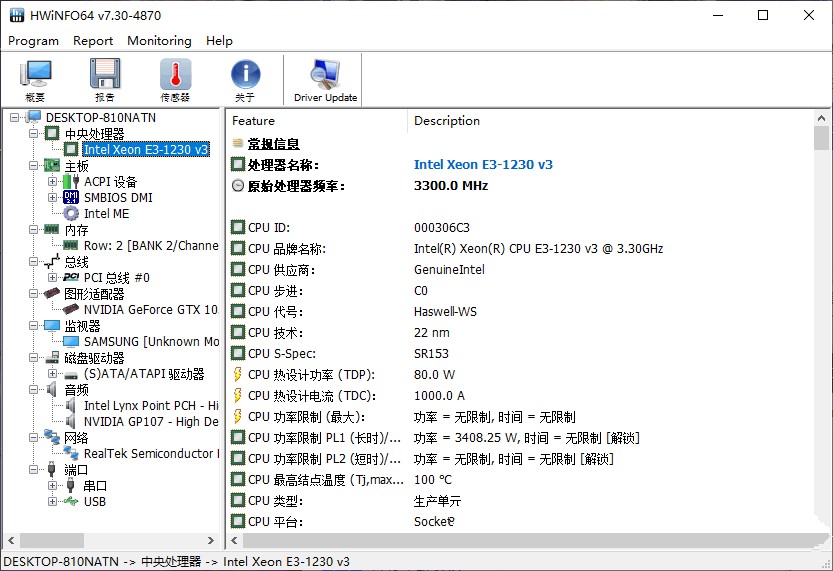This screenshot has height=571, width=833.
Task: Click the ACPI 设备 battery plug icon
Action: (71, 182)
